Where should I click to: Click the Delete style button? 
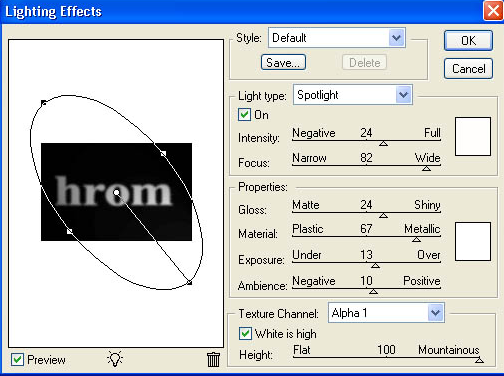(x=364, y=63)
